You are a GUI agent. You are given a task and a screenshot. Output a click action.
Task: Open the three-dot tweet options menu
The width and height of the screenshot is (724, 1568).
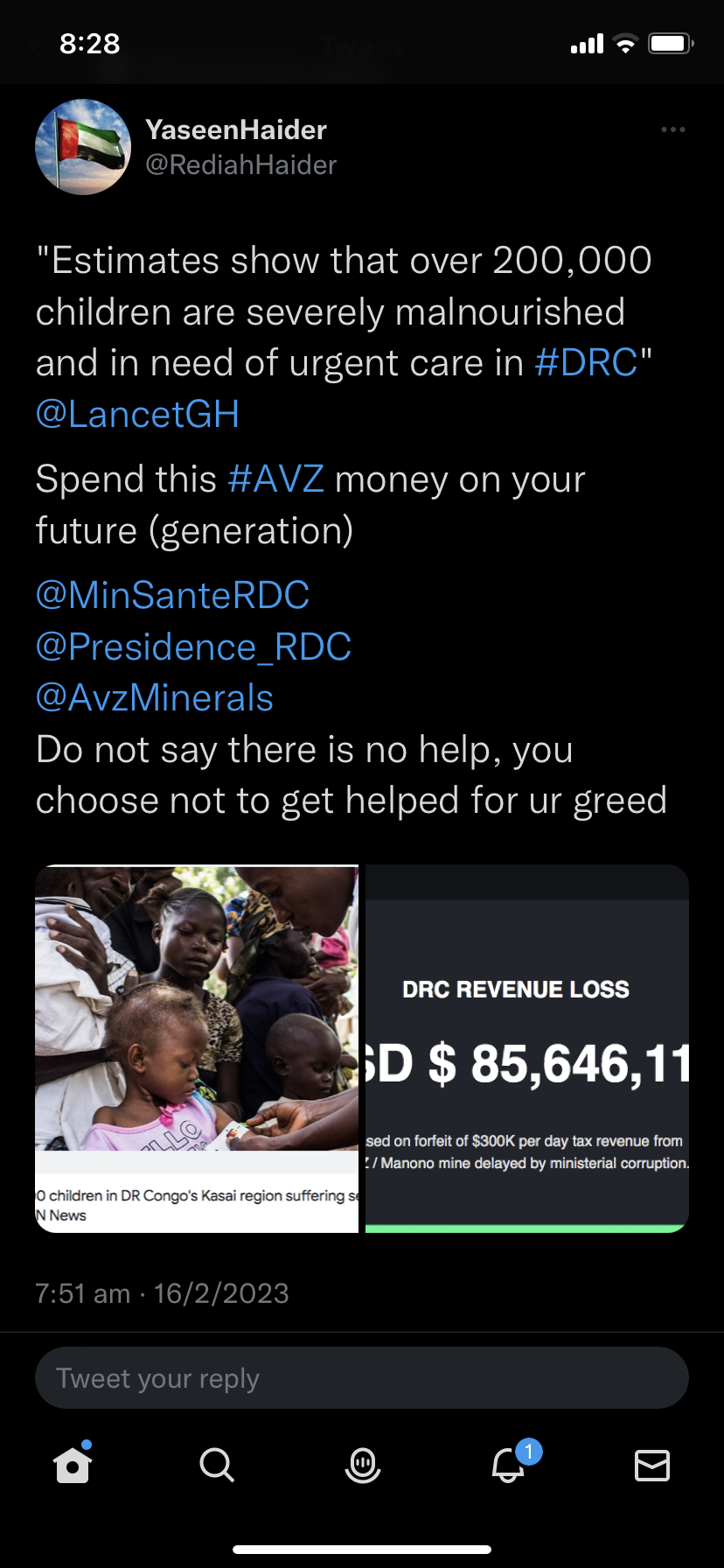pyautogui.click(x=673, y=129)
